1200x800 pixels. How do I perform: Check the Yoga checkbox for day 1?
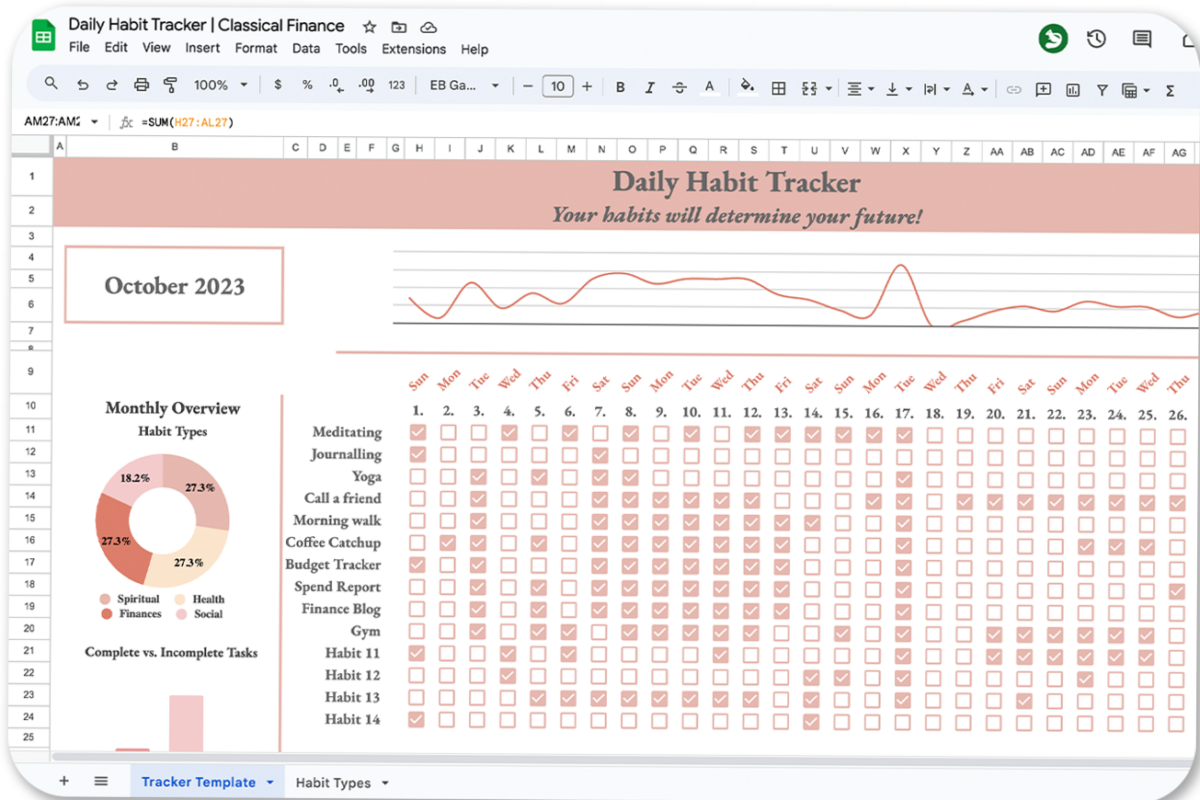tap(417, 476)
